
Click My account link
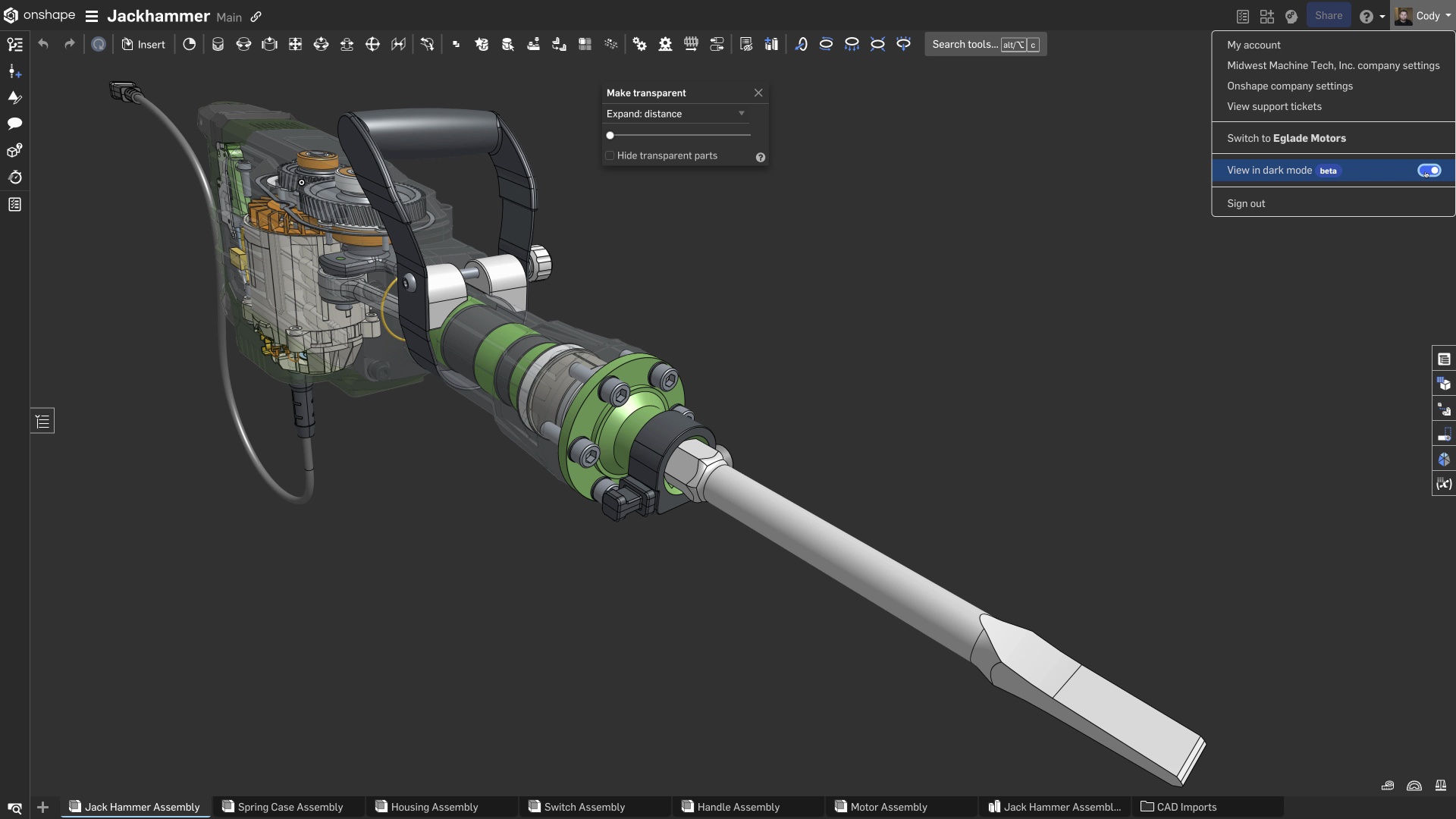coord(1254,45)
